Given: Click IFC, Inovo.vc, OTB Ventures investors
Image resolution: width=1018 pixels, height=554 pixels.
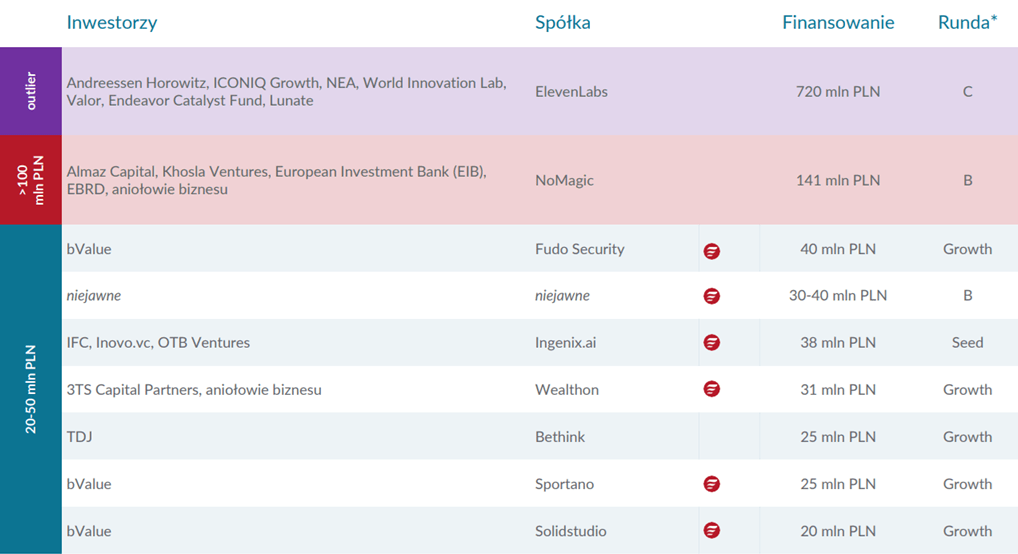Looking at the screenshot, I should [158, 342].
